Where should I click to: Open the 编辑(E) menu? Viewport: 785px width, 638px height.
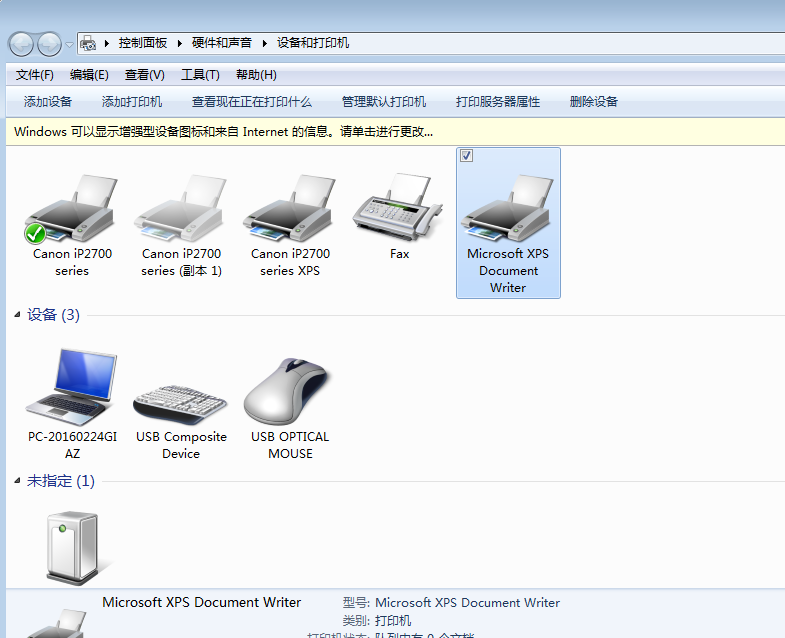coord(89,75)
